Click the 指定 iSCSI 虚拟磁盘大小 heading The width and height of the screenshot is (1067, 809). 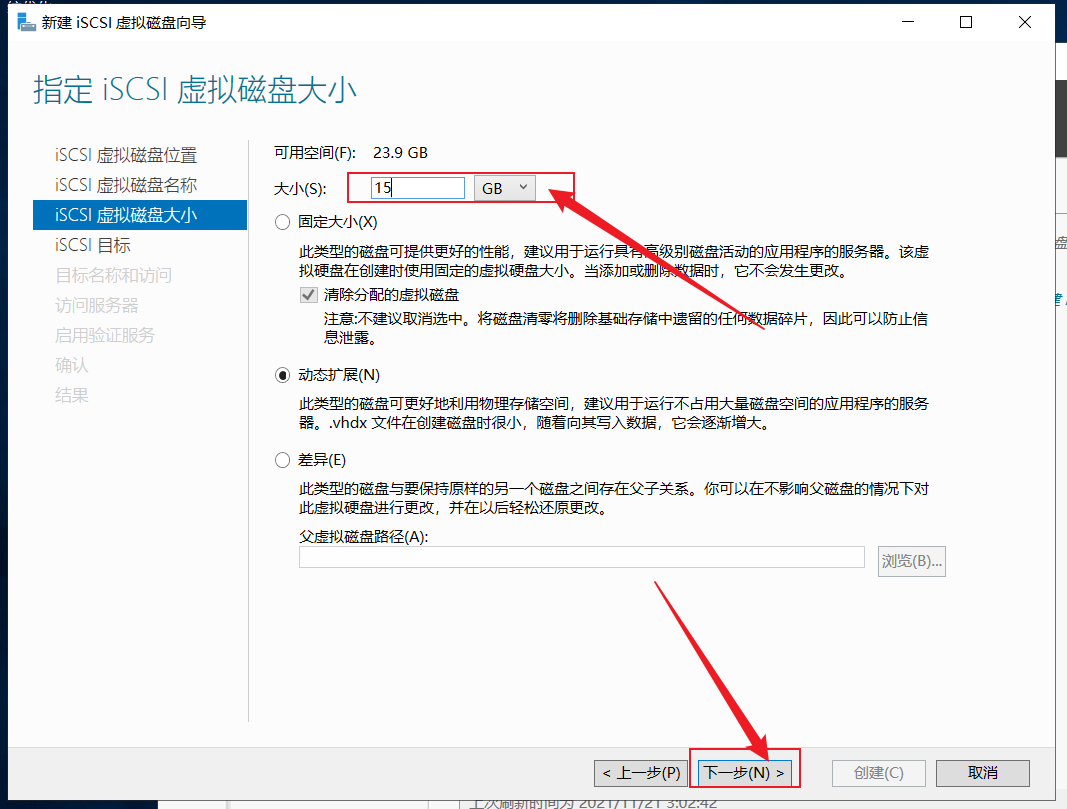click(x=195, y=90)
